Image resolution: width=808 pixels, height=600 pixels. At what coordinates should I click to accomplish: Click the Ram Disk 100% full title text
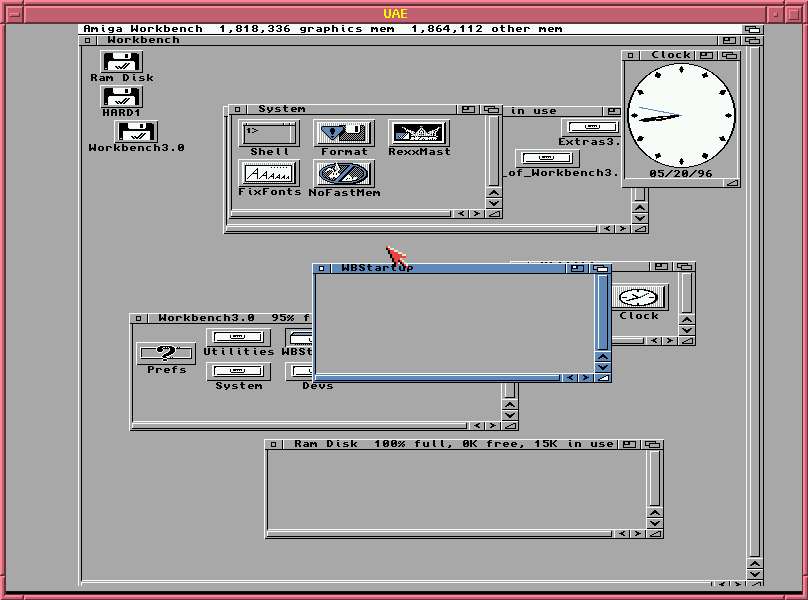tap(453, 444)
